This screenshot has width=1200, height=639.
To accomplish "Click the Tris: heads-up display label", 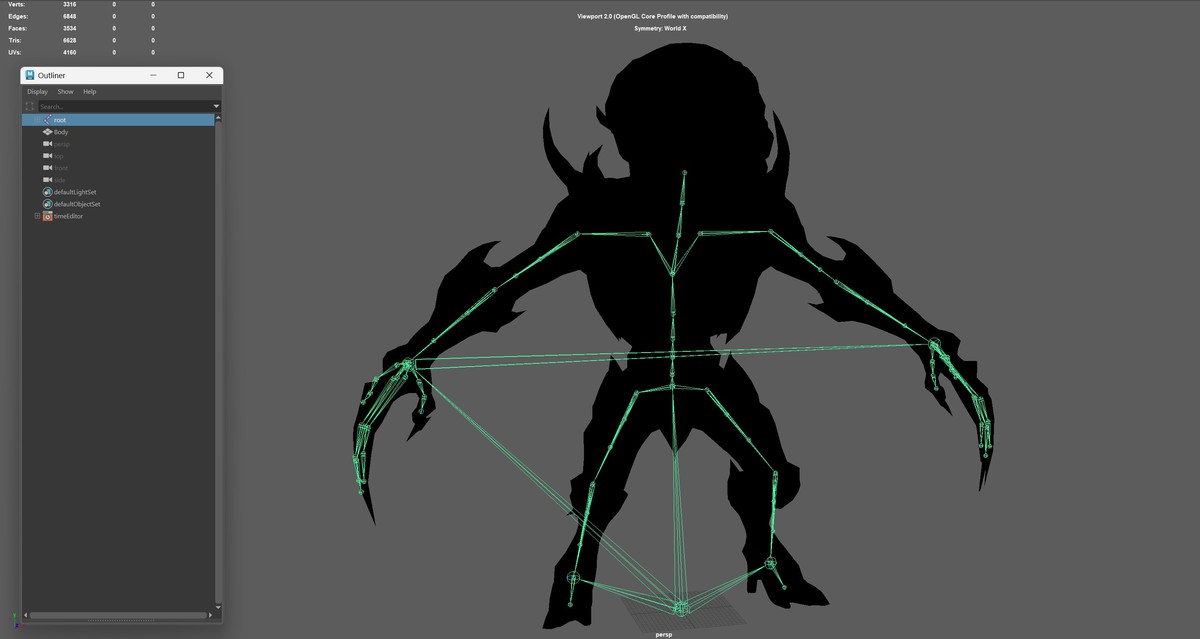I will click(x=14, y=40).
